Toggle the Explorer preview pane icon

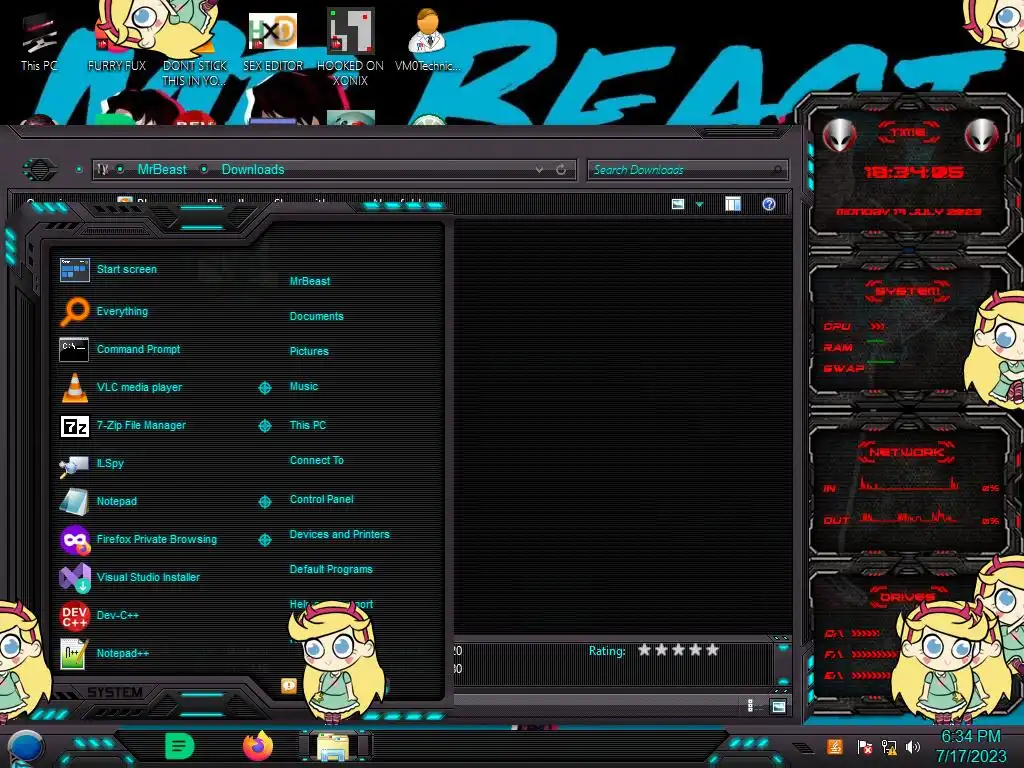point(733,204)
